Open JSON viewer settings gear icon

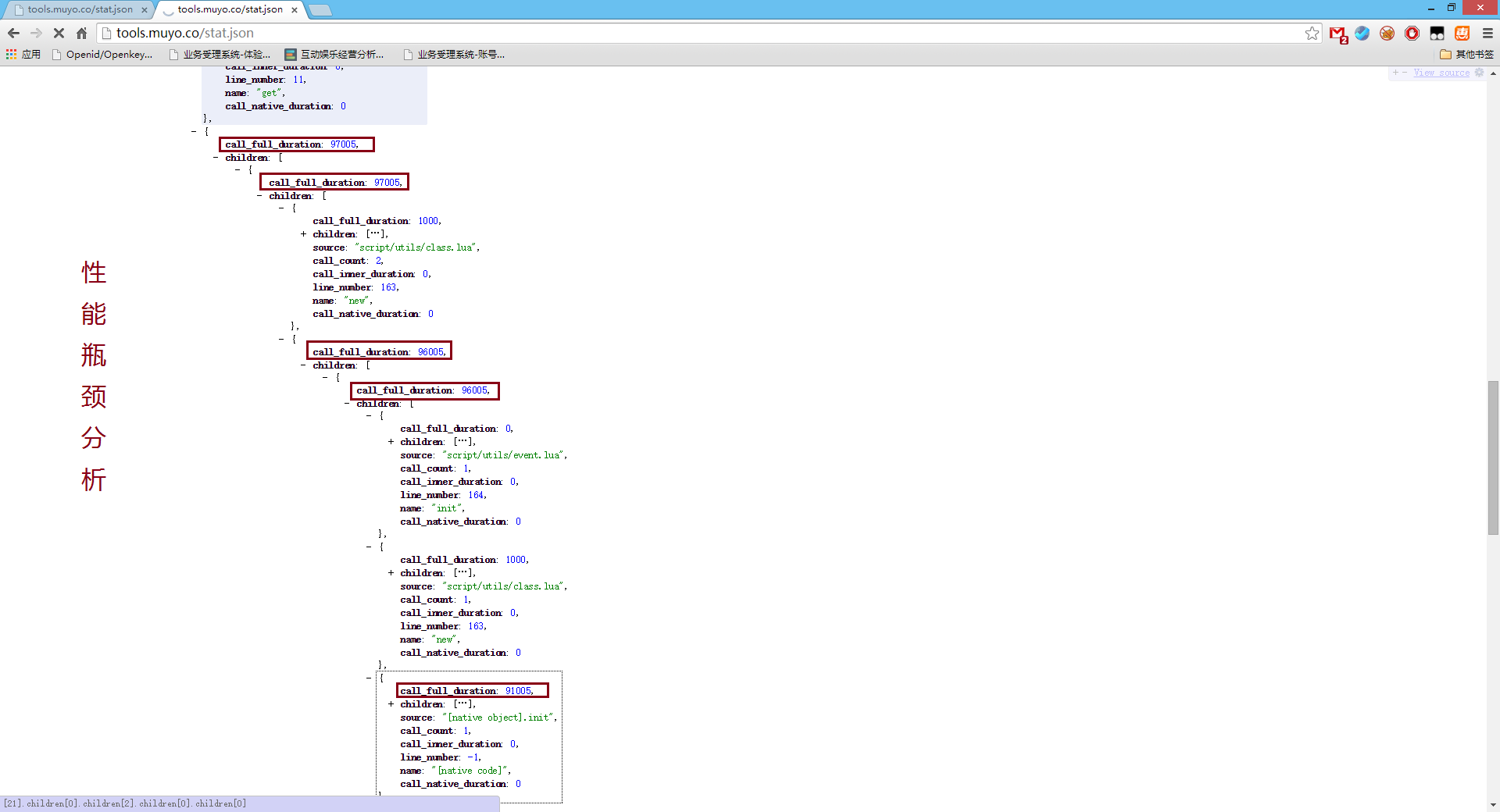(x=1479, y=73)
